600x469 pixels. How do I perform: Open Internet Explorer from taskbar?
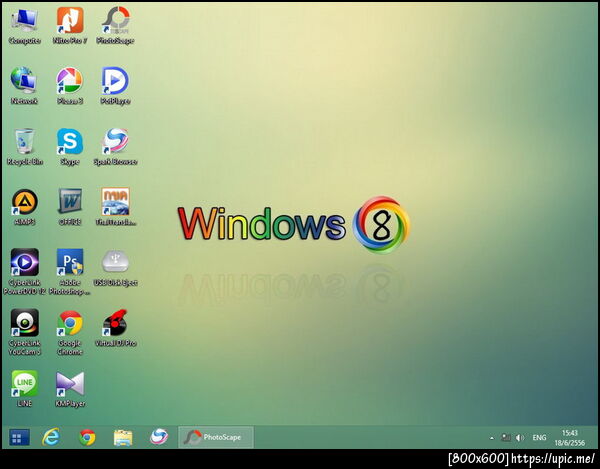(51, 437)
